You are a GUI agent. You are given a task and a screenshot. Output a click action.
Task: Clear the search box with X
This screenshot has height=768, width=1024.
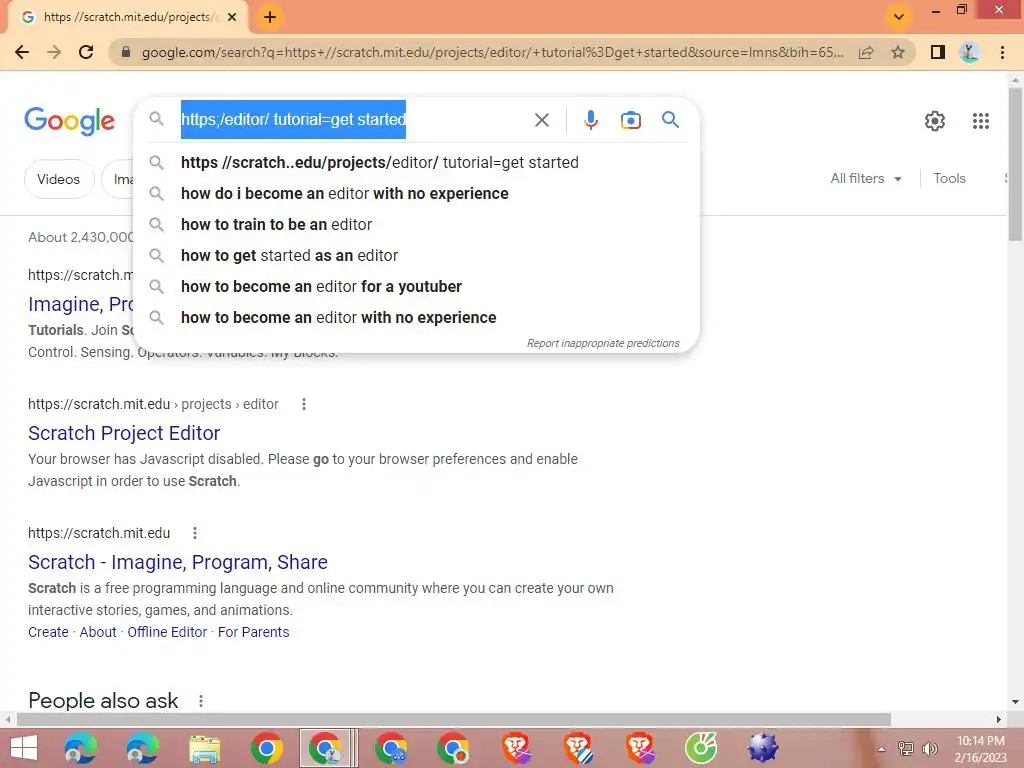[541, 120]
